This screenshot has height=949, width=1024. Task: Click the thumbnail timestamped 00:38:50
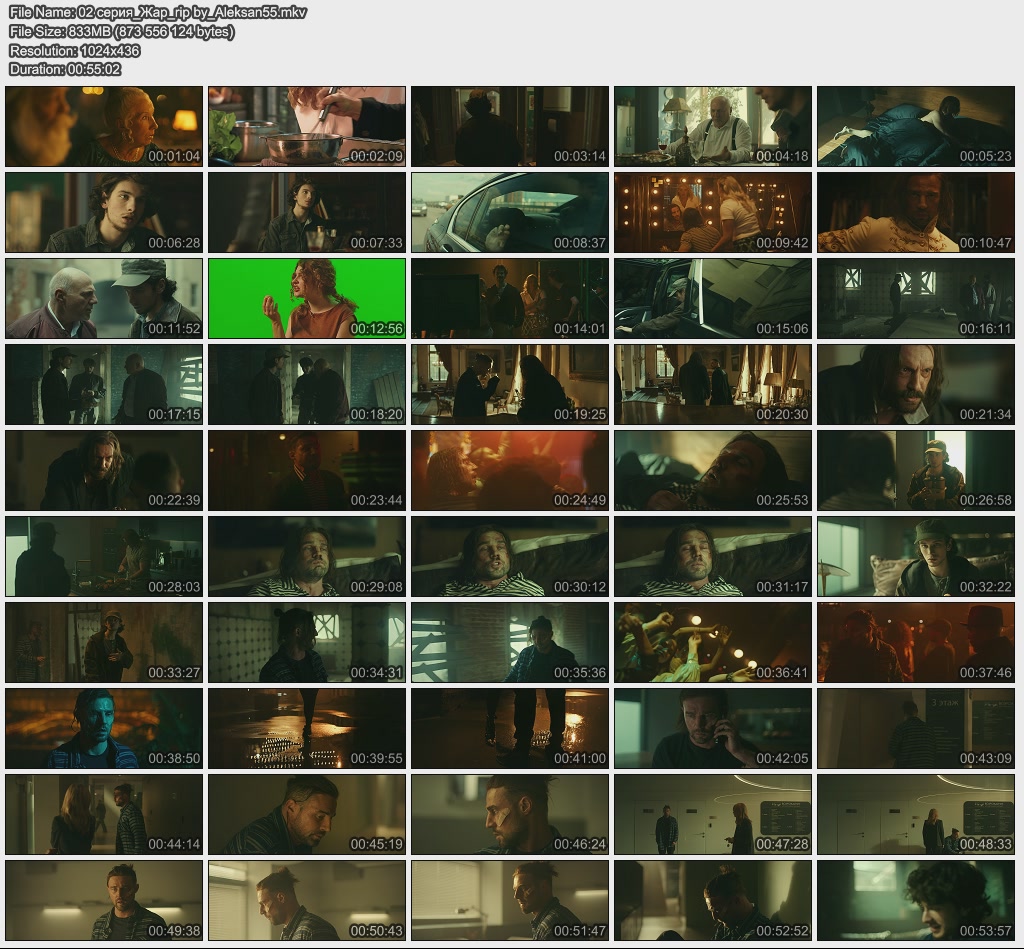click(104, 728)
